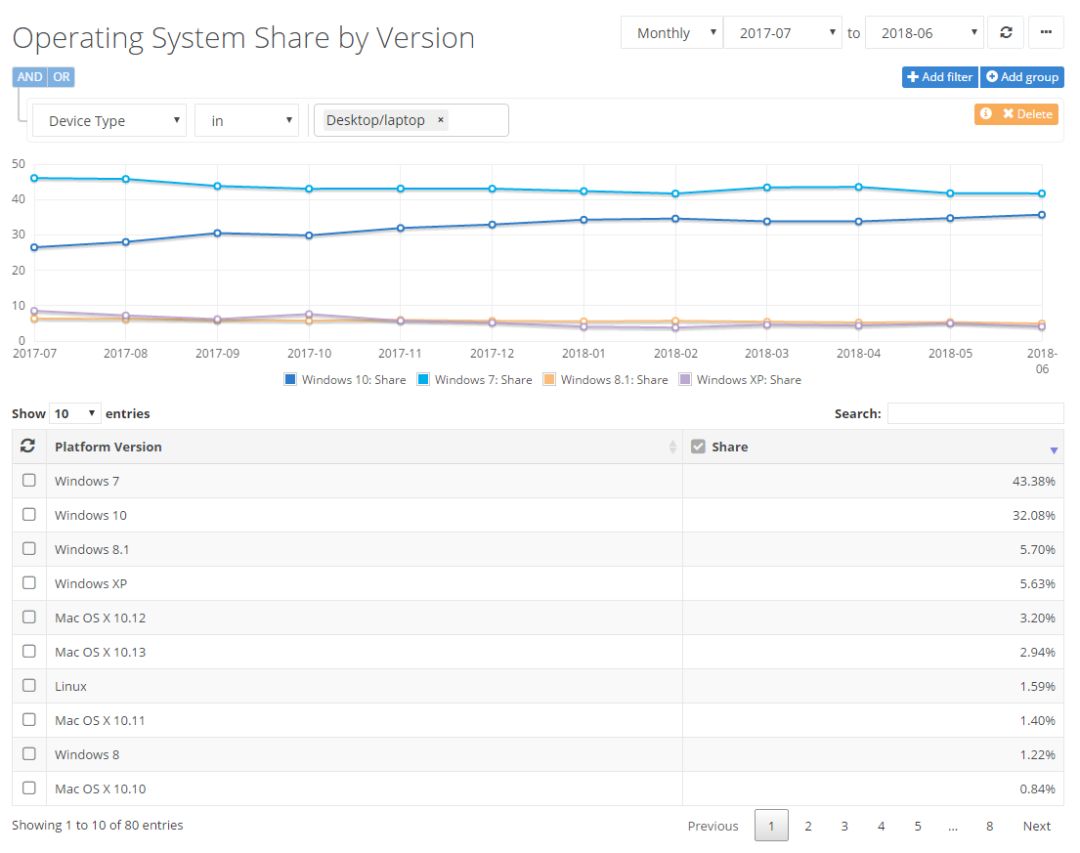
Task: Toggle the Windows XP legend swatch
Action: click(685, 379)
